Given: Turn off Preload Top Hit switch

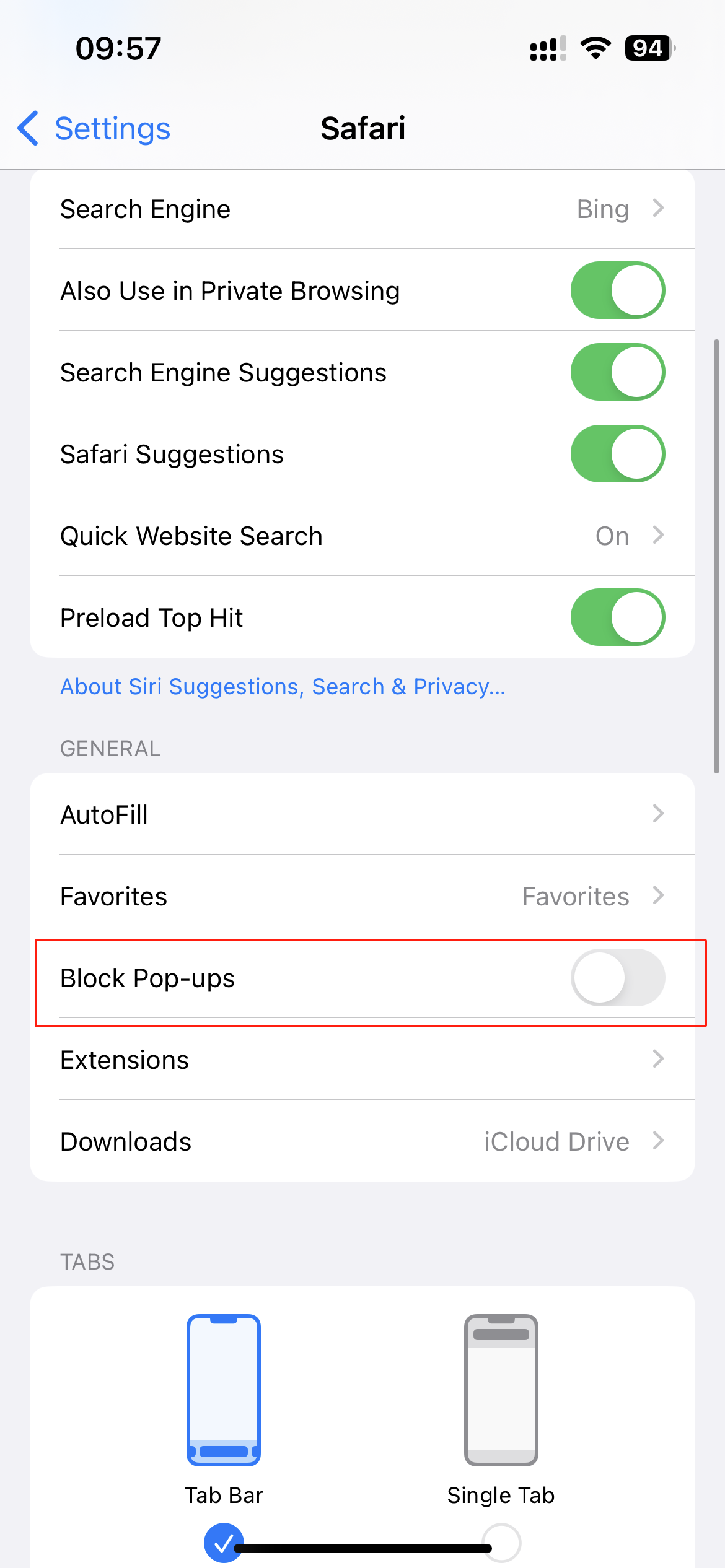Looking at the screenshot, I should pos(618,617).
